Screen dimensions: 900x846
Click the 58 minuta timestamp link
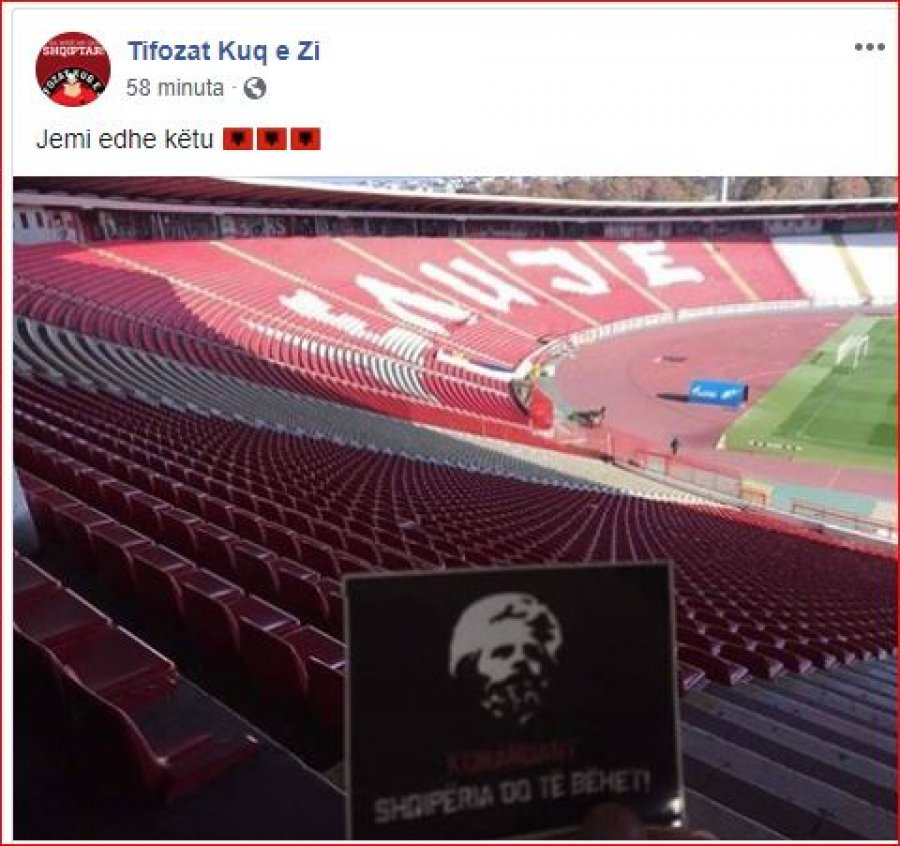(174, 88)
